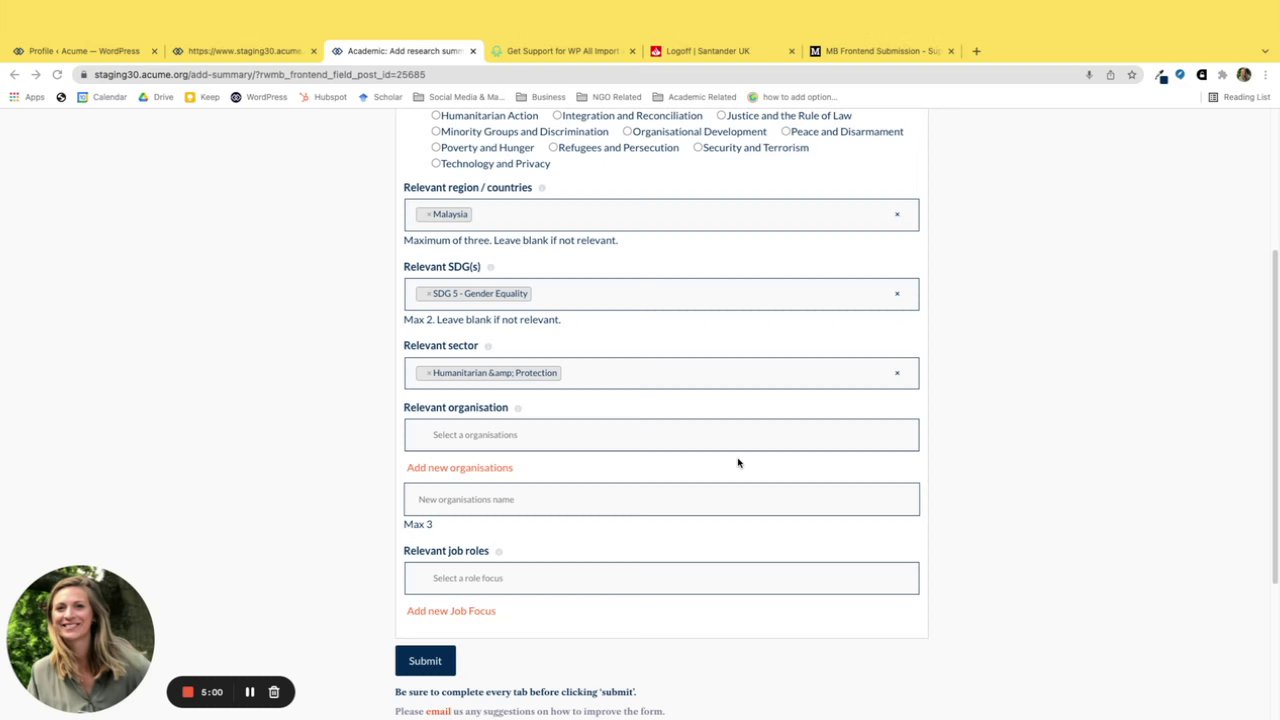Image resolution: width=1280 pixels, height=720 pixels.
Task: Open the WordPress bookmark
Action: point(259,97)
